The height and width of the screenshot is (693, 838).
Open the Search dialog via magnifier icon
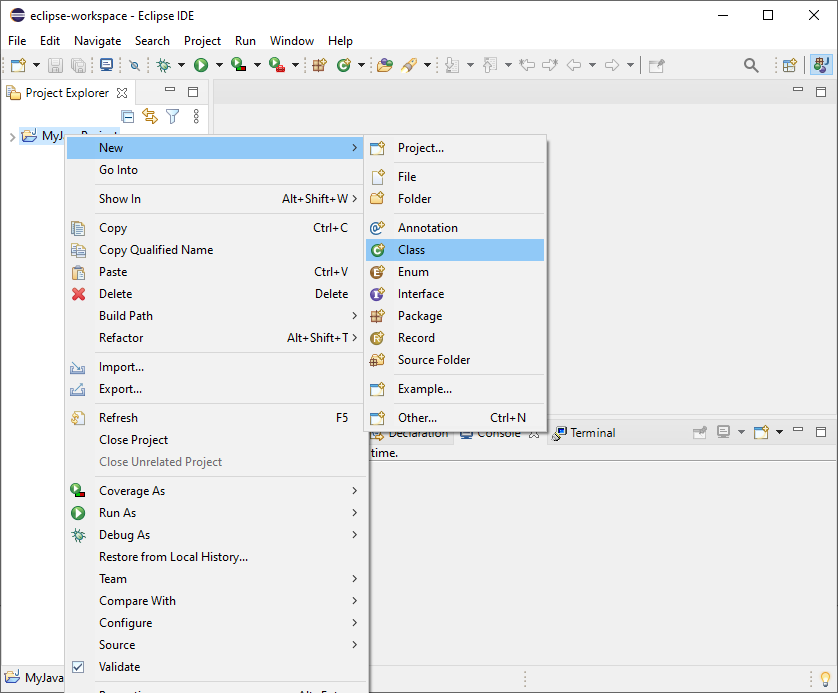coord(751,64)
